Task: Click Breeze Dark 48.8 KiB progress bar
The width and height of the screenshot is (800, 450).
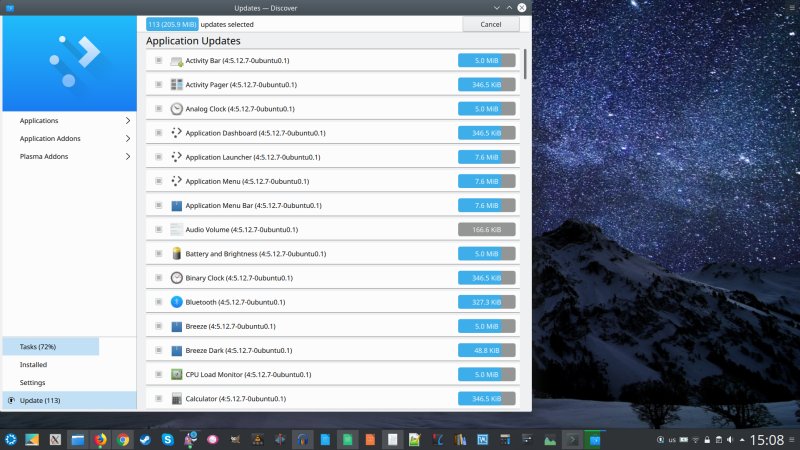Action: [487, 351]
